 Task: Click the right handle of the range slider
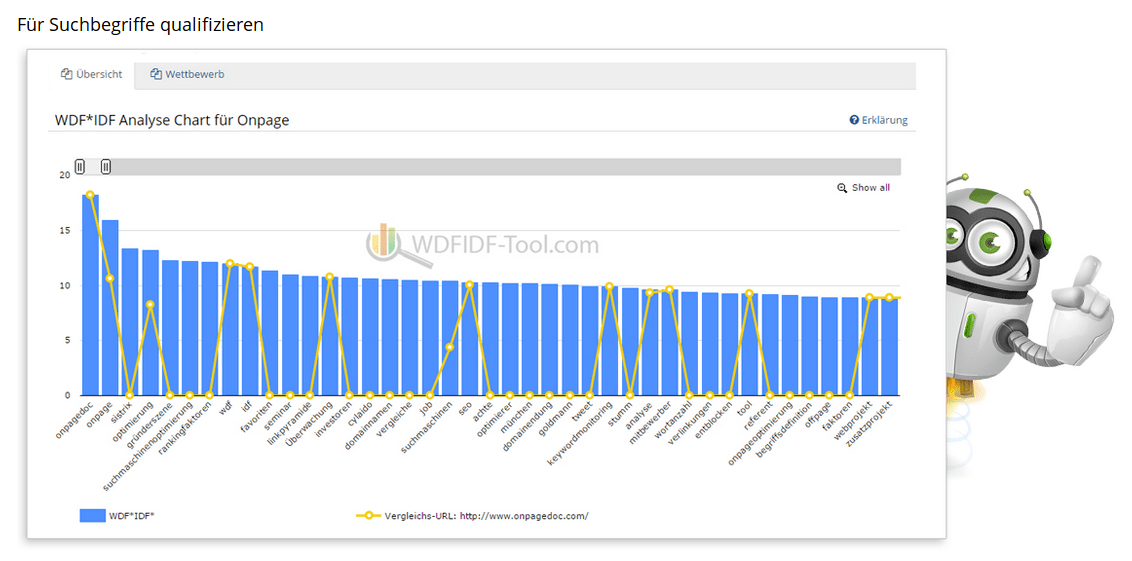[x=106, y=167]
